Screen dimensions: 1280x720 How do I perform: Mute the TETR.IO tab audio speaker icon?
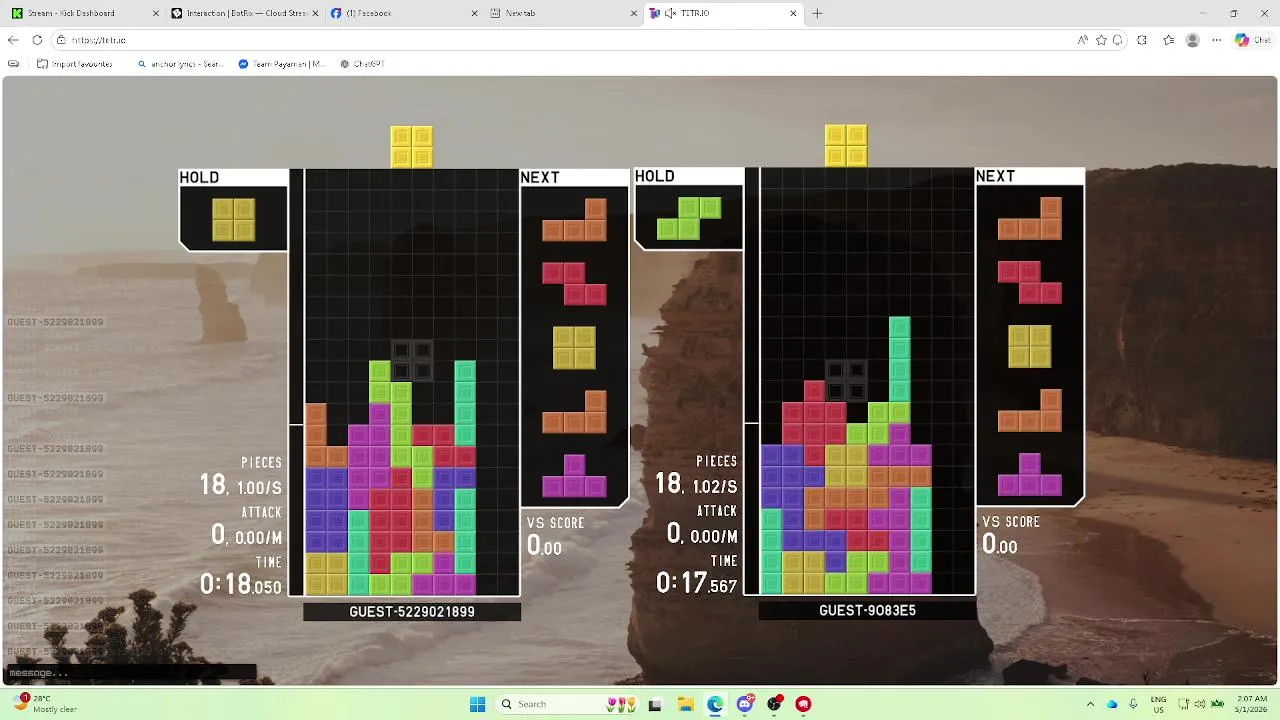(670, 13)
